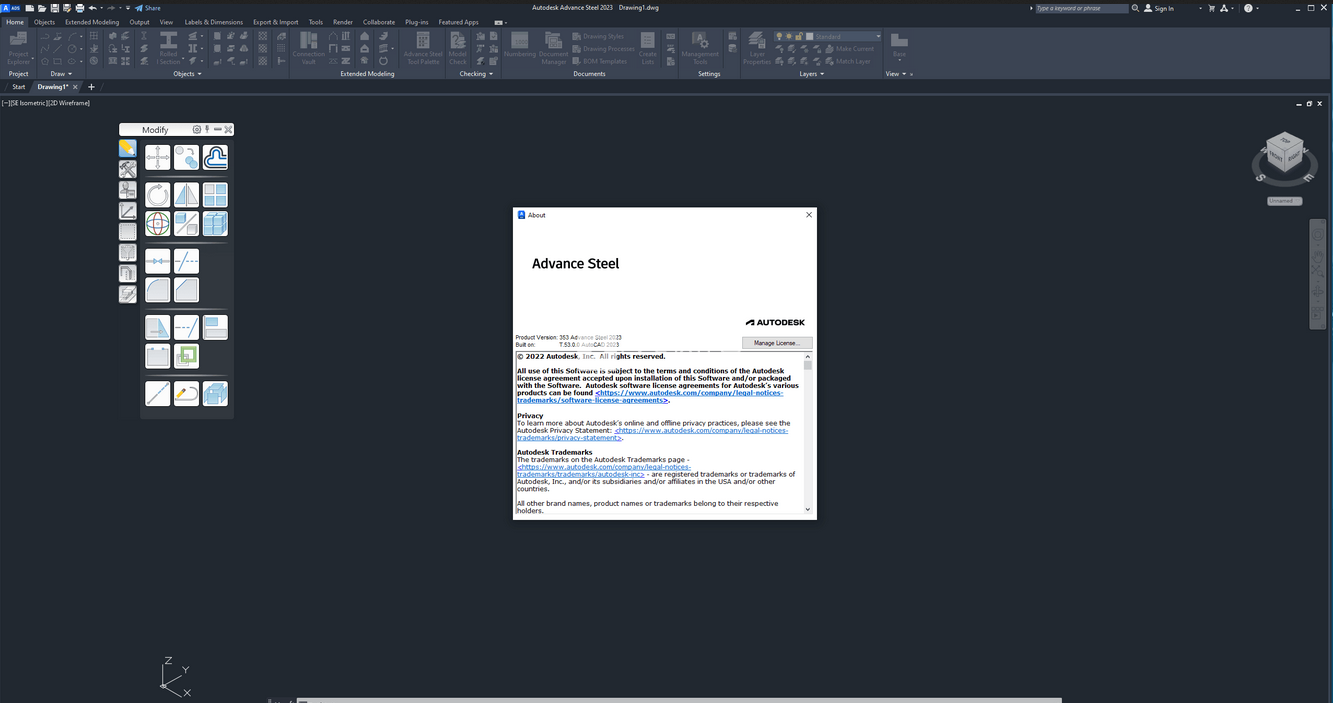The width and height of the screenshot is (1333, 703).
Task: Select the rectangular Array tool in Modify palette
Action: click(x=215, y=194)
